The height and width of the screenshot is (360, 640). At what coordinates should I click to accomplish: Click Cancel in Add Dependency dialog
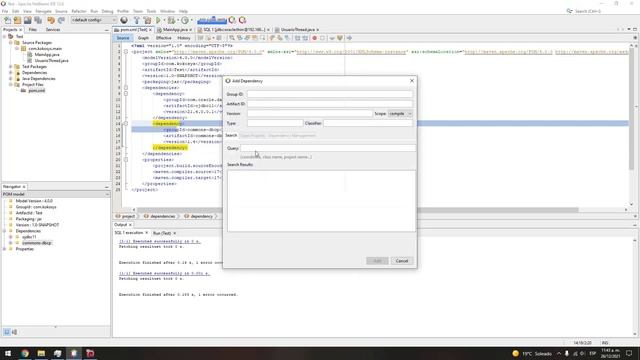pos(402,261)
